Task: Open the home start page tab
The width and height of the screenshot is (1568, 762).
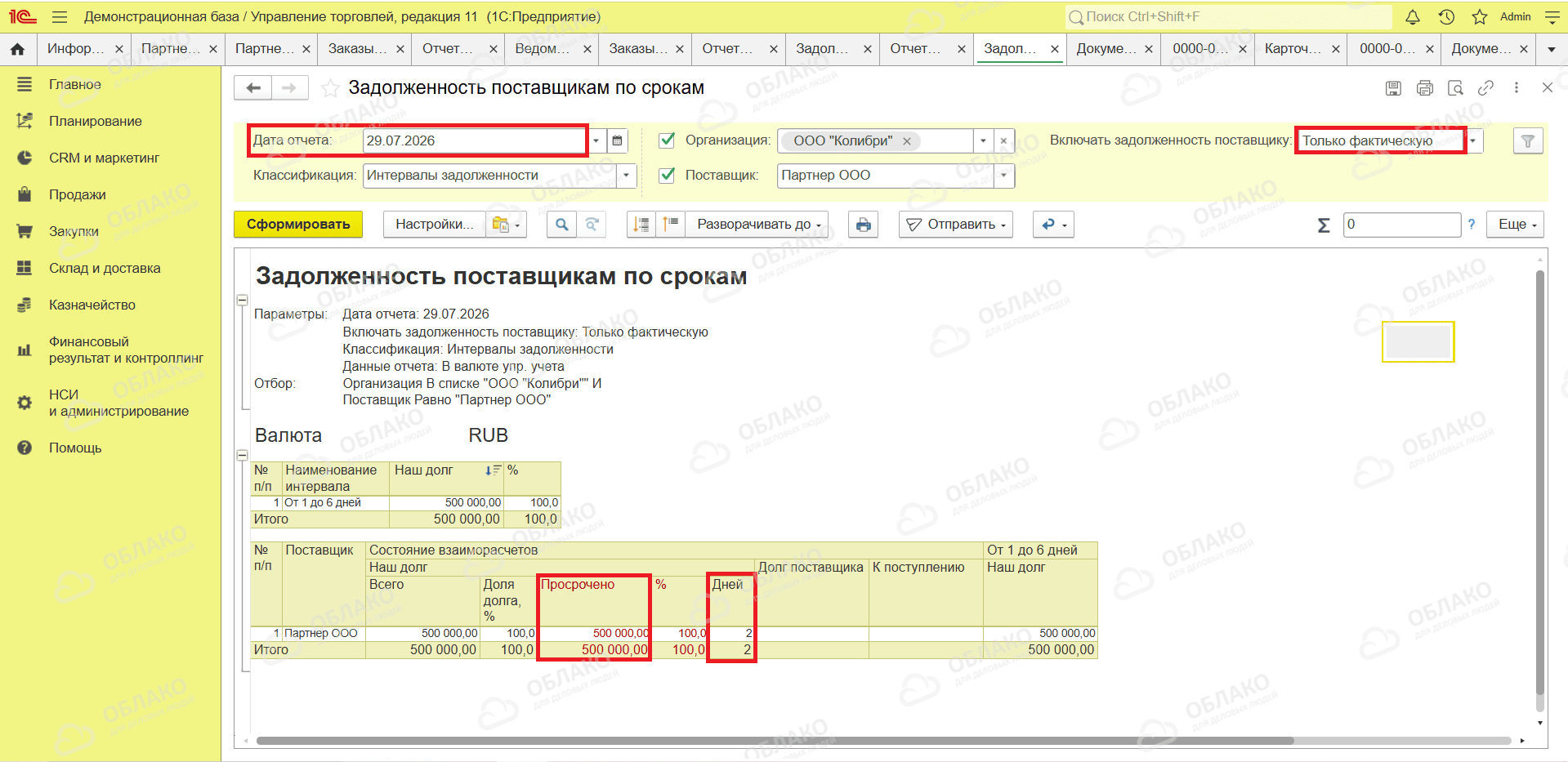Action: tap(17, 49)
